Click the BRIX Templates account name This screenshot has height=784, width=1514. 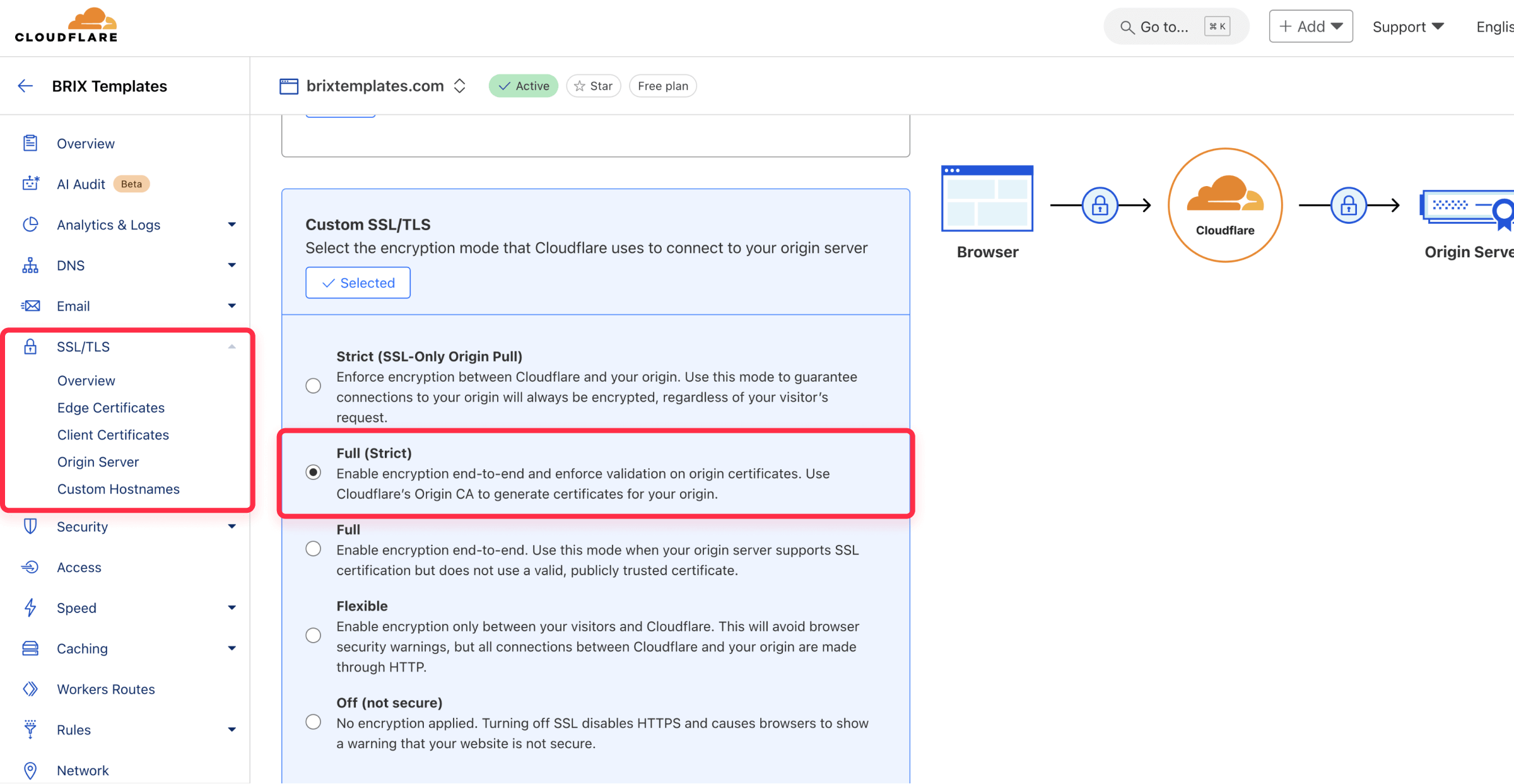110,86
